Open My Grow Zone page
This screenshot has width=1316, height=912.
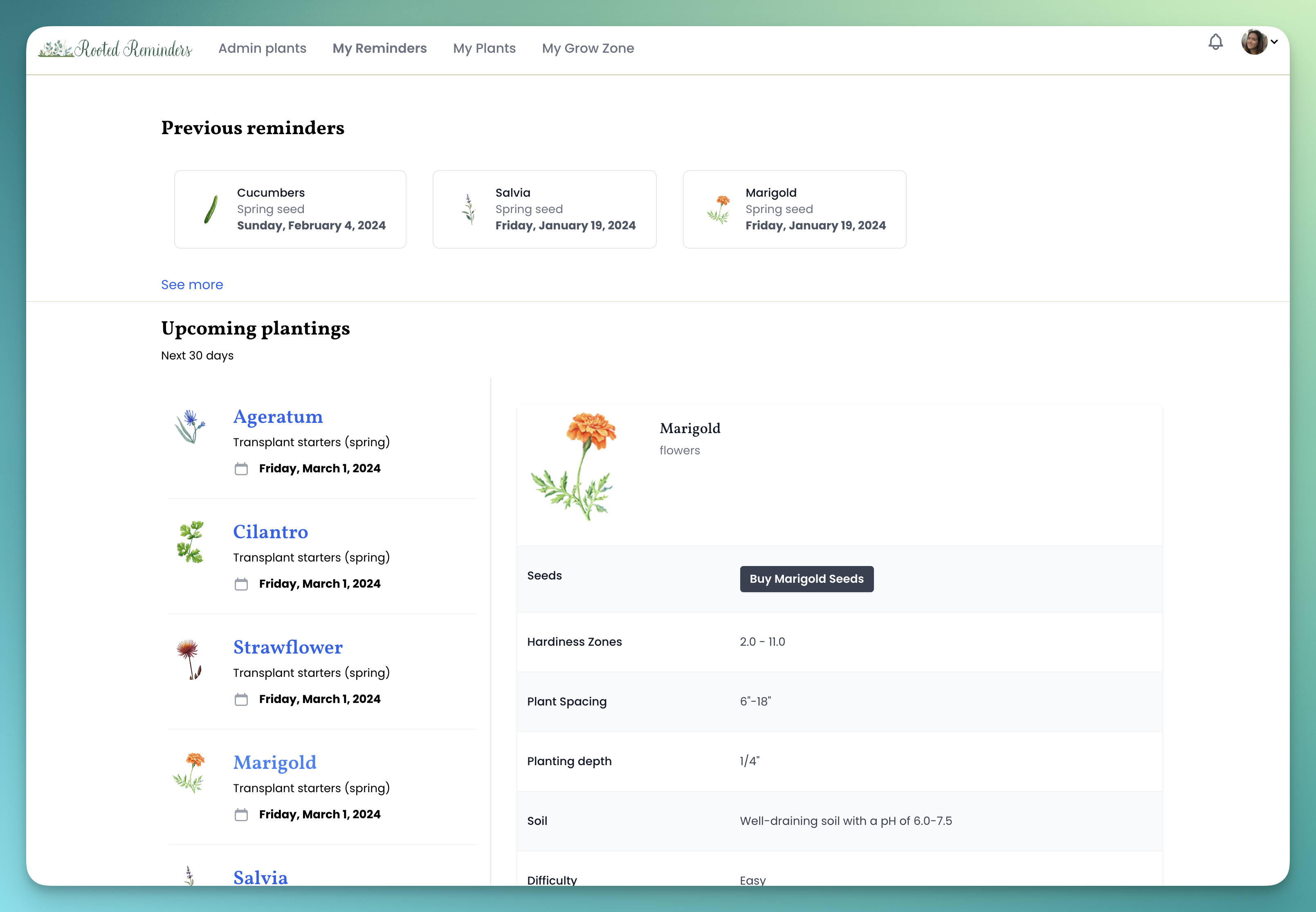click(x=588, y=49)
